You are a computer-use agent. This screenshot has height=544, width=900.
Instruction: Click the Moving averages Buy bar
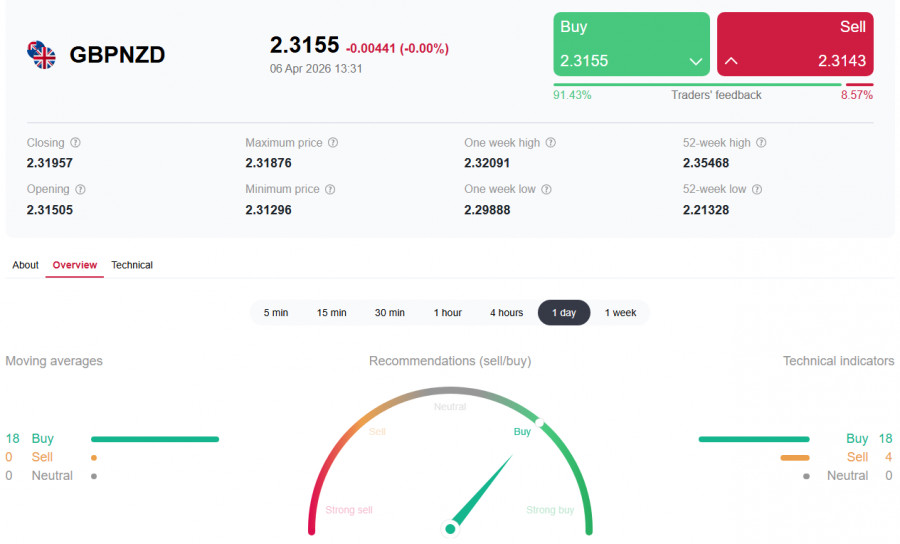[155, 440]
